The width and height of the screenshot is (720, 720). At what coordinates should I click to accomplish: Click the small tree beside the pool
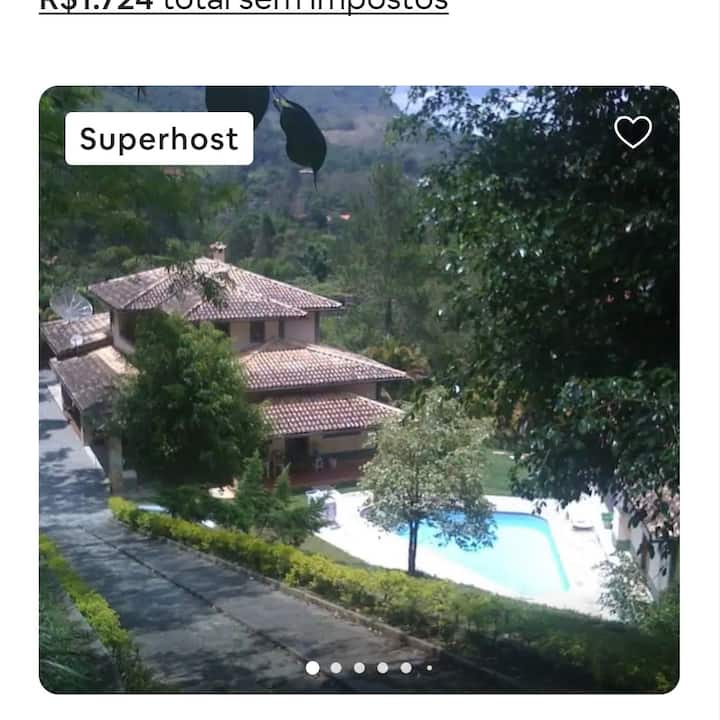pyautogui.click(x=427, y=478)
